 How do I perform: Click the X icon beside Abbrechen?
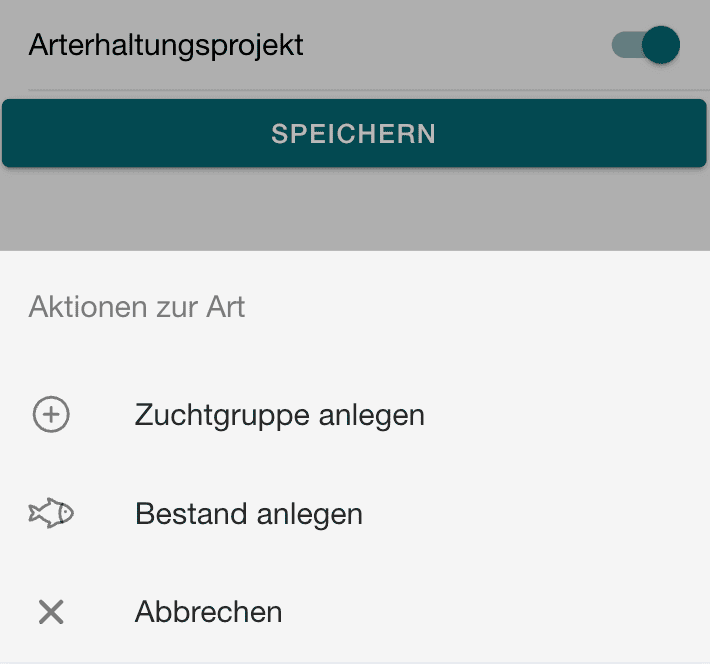pos(51,611)
